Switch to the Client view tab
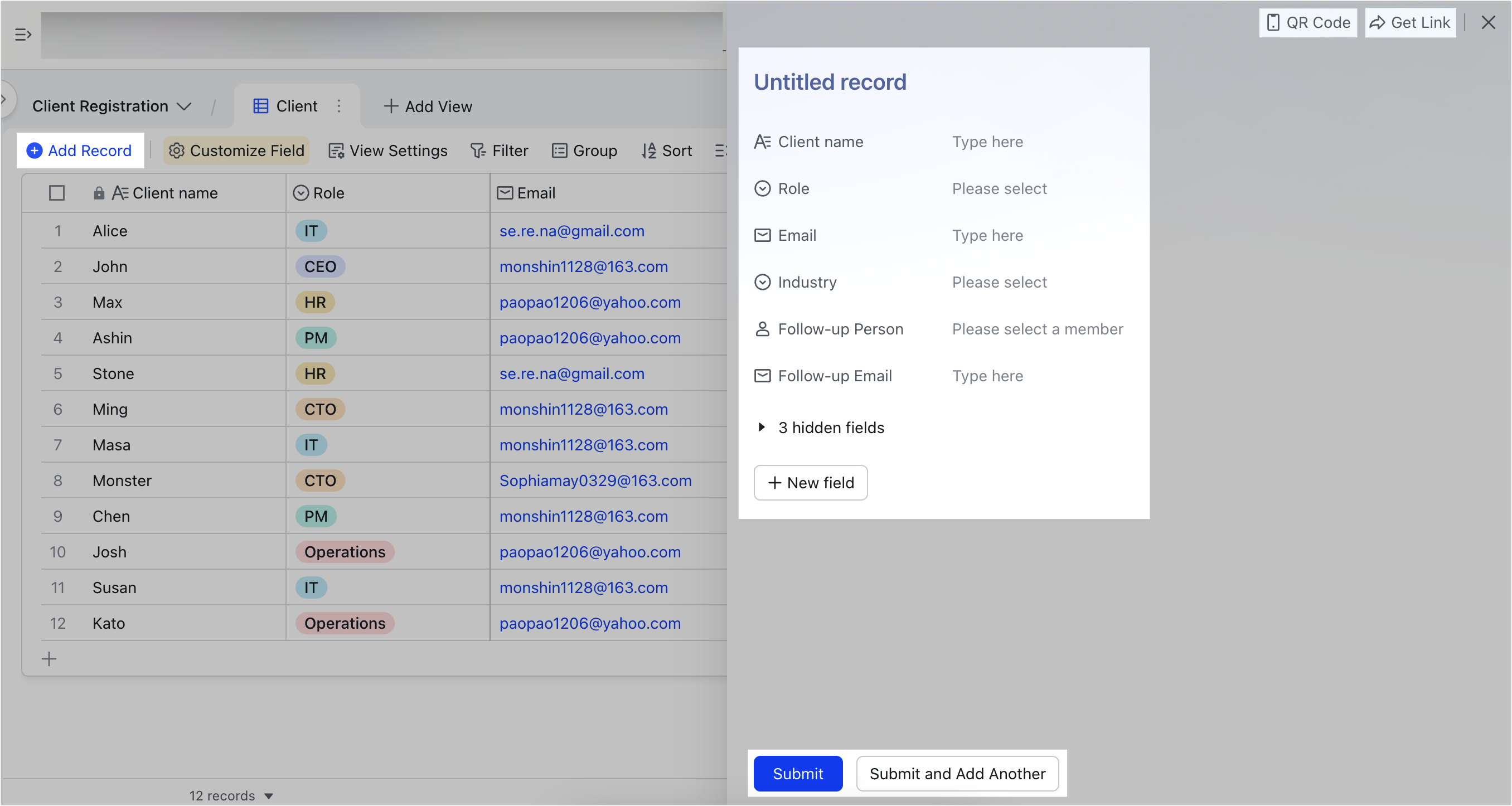This screenshot has height=806, width=1512. pos(286,106)
